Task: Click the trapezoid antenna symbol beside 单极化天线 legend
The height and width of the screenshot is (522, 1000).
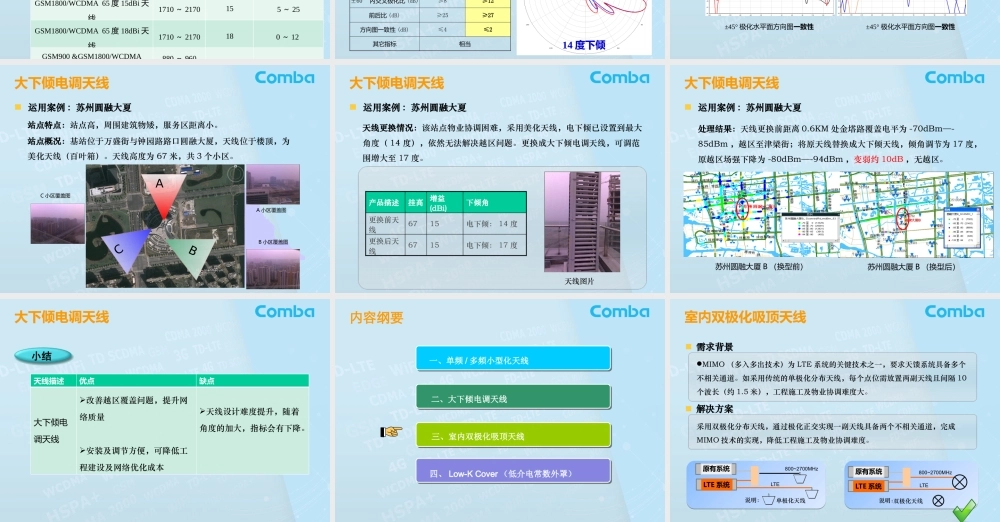Action: pos(768,500)
